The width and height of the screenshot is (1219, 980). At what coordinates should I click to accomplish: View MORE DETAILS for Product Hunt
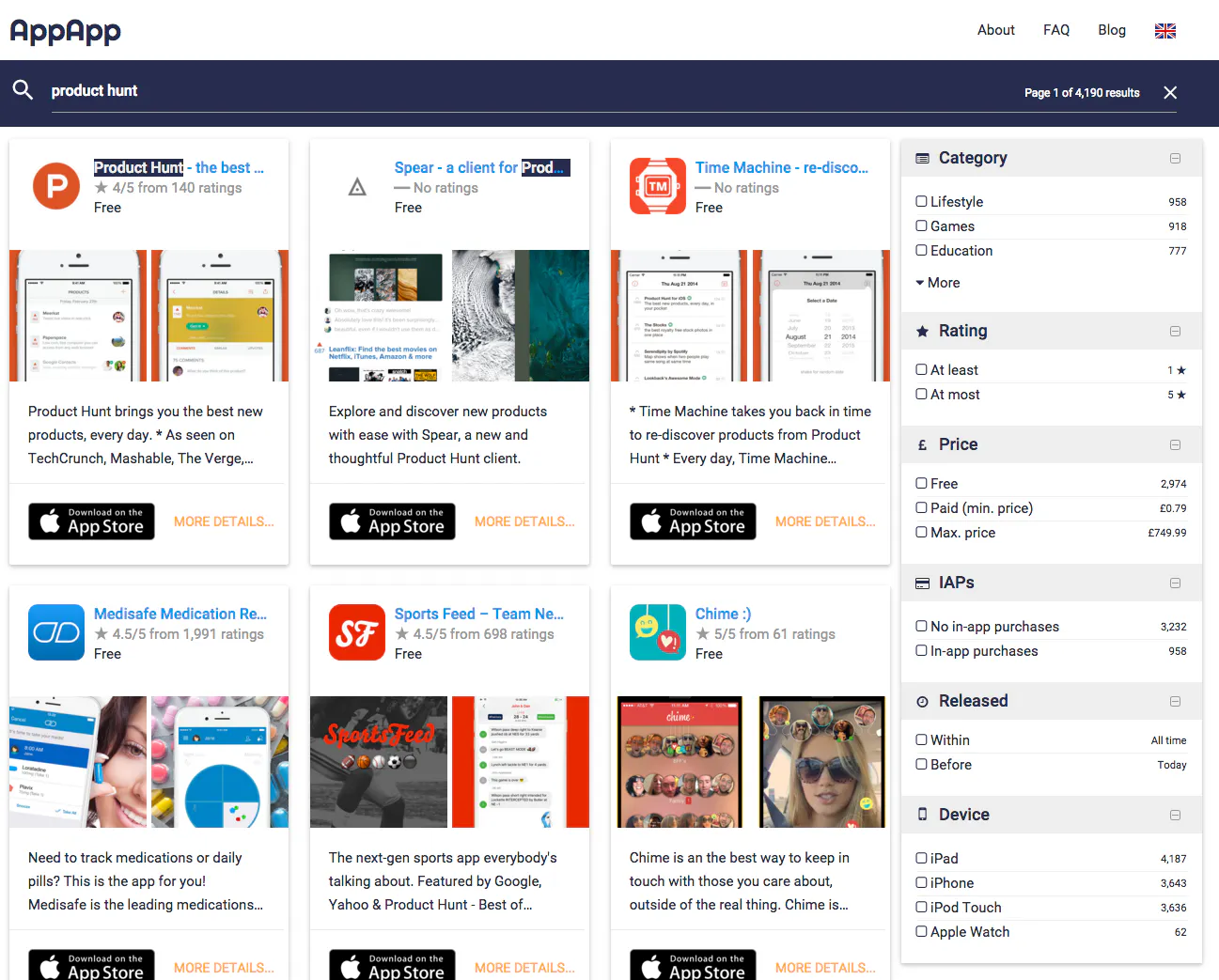(224, 521)
